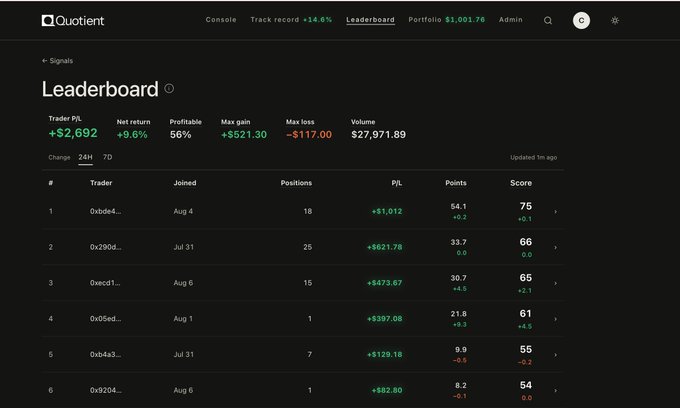Click the Points column header
The width and height of the screenshot is (680, 408).
[x=456, y=183]
